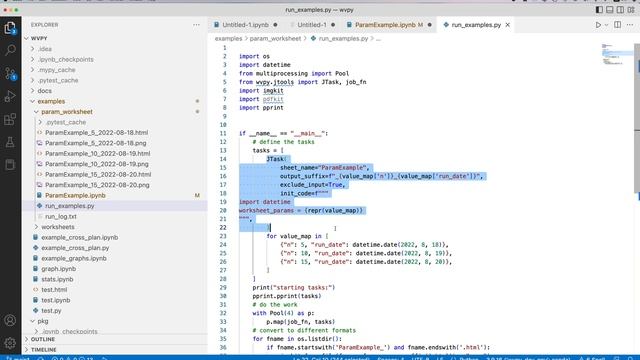
Task: Open the Run and Debug view icon
Action: click(10, 96)
